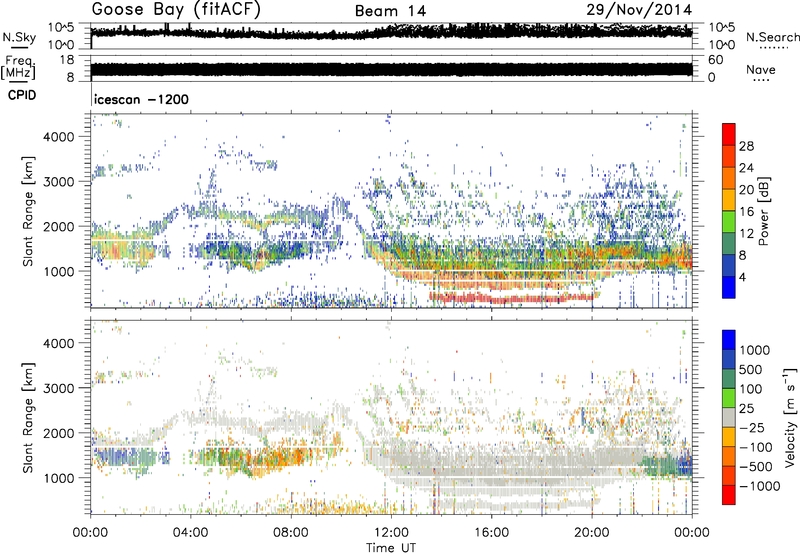
Task: Click the 'CPID' row label
Action: [22, 95]
